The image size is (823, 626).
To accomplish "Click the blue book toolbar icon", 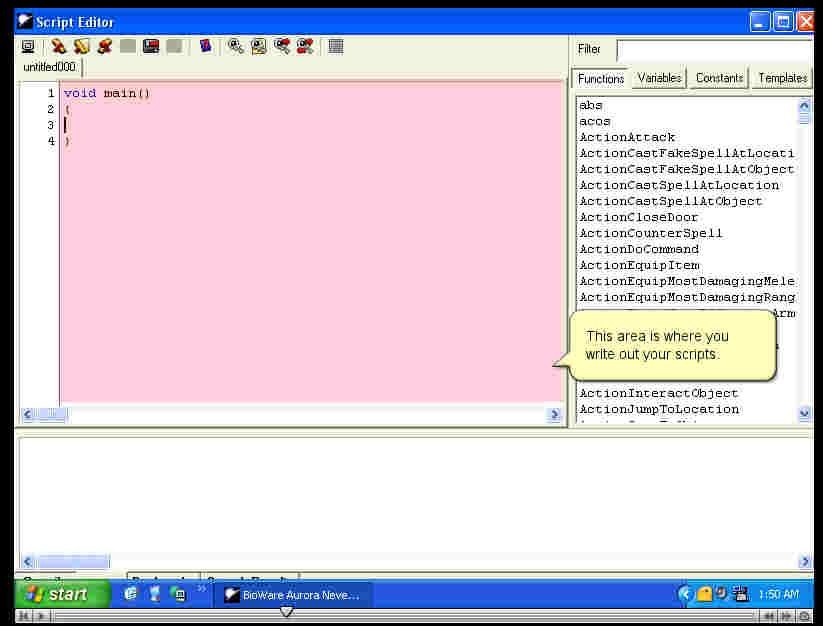I will (x=205, y=46).
